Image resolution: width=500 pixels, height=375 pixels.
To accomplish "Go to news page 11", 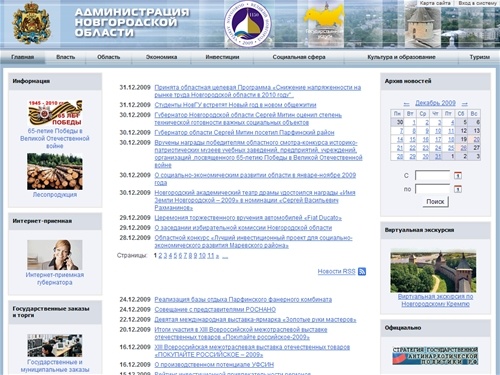I will point(211,256).
